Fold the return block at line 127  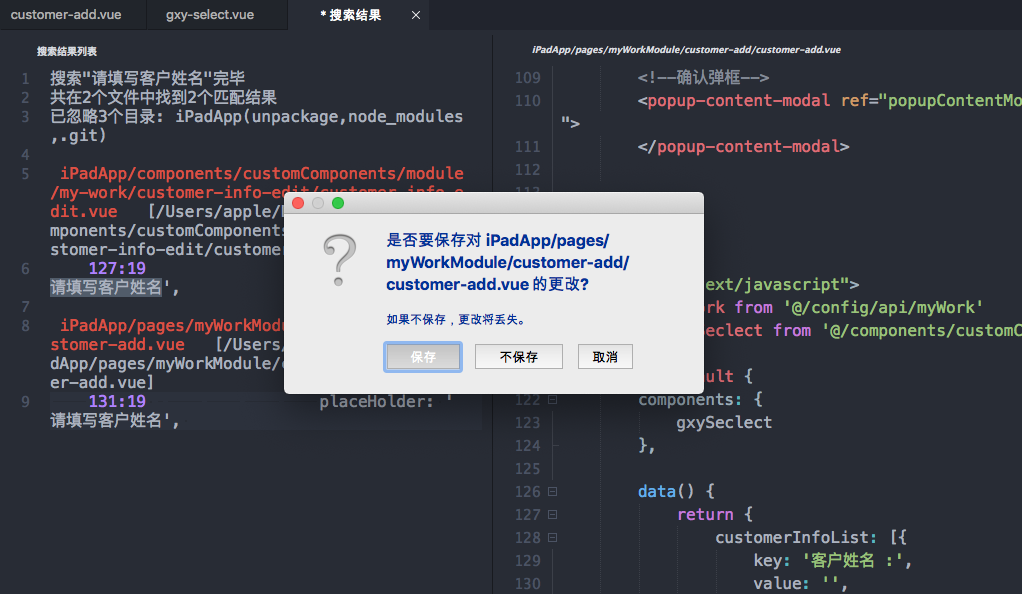point(551,515)
